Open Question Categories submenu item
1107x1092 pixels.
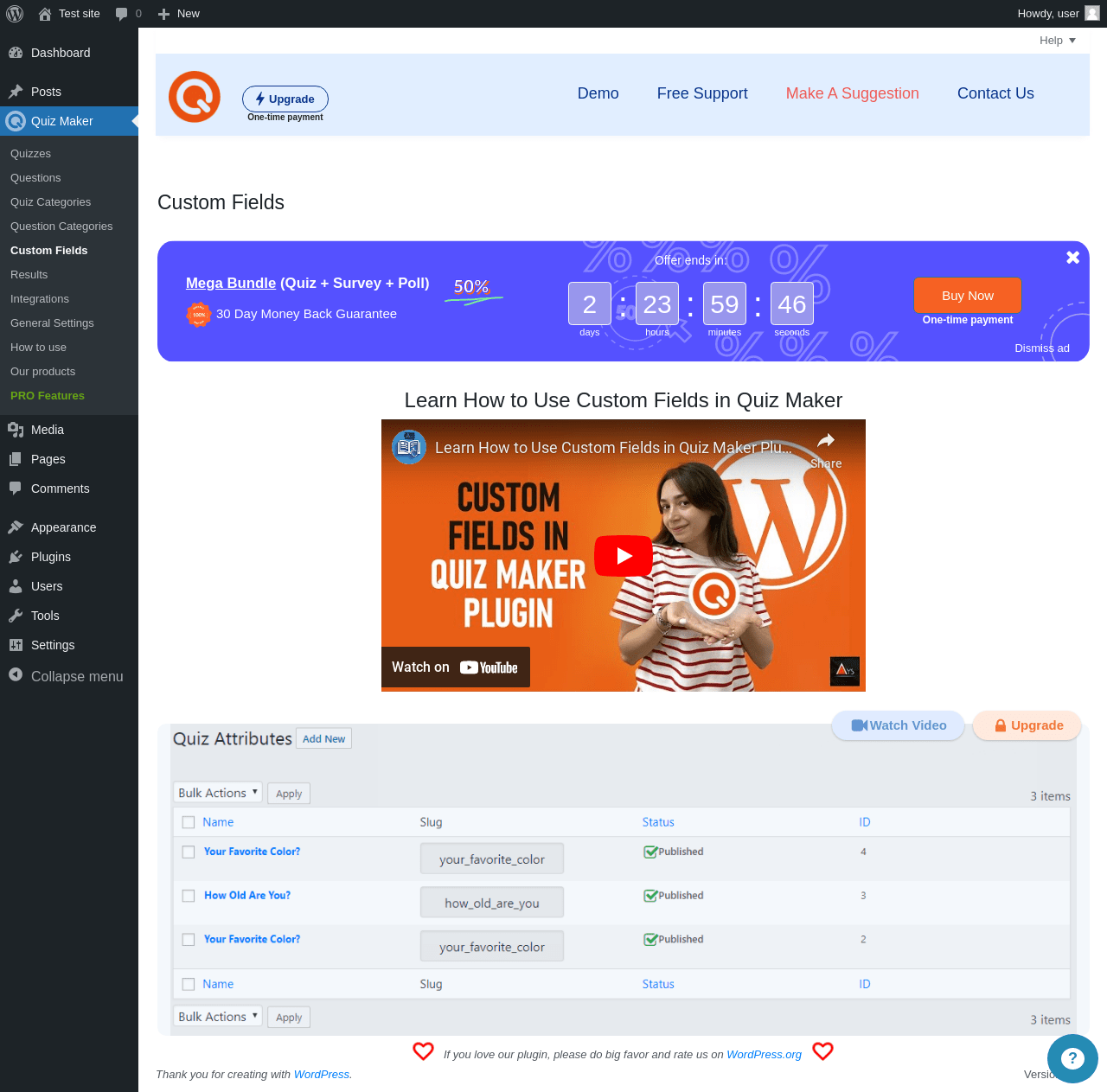(61, 227)
